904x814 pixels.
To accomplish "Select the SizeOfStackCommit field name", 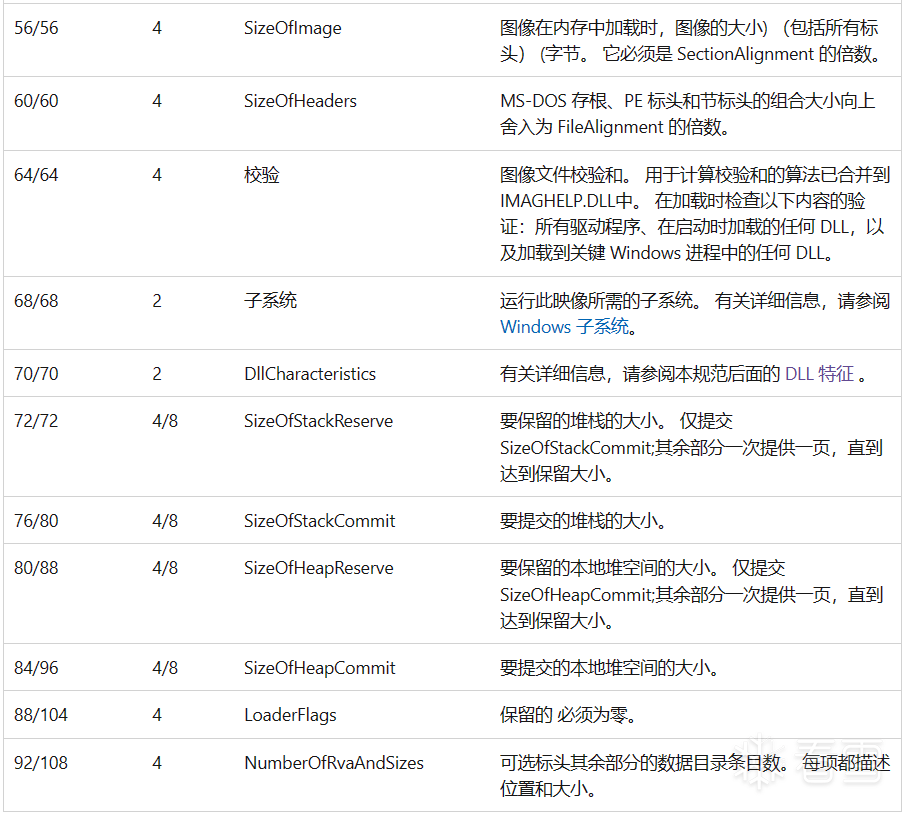I will [319, 521].
